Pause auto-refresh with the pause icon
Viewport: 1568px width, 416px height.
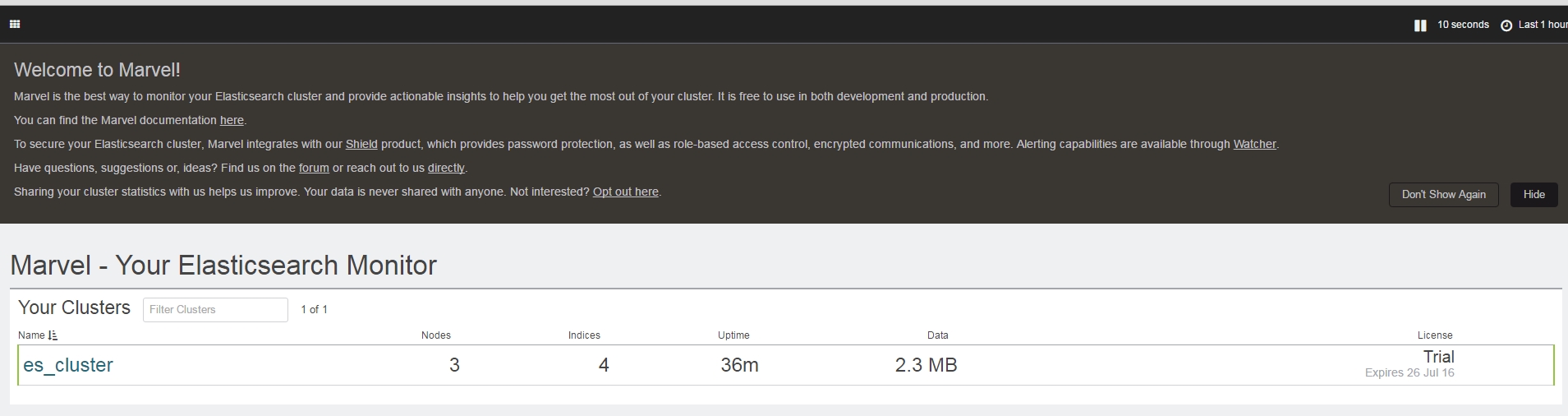click(1420, 25)
